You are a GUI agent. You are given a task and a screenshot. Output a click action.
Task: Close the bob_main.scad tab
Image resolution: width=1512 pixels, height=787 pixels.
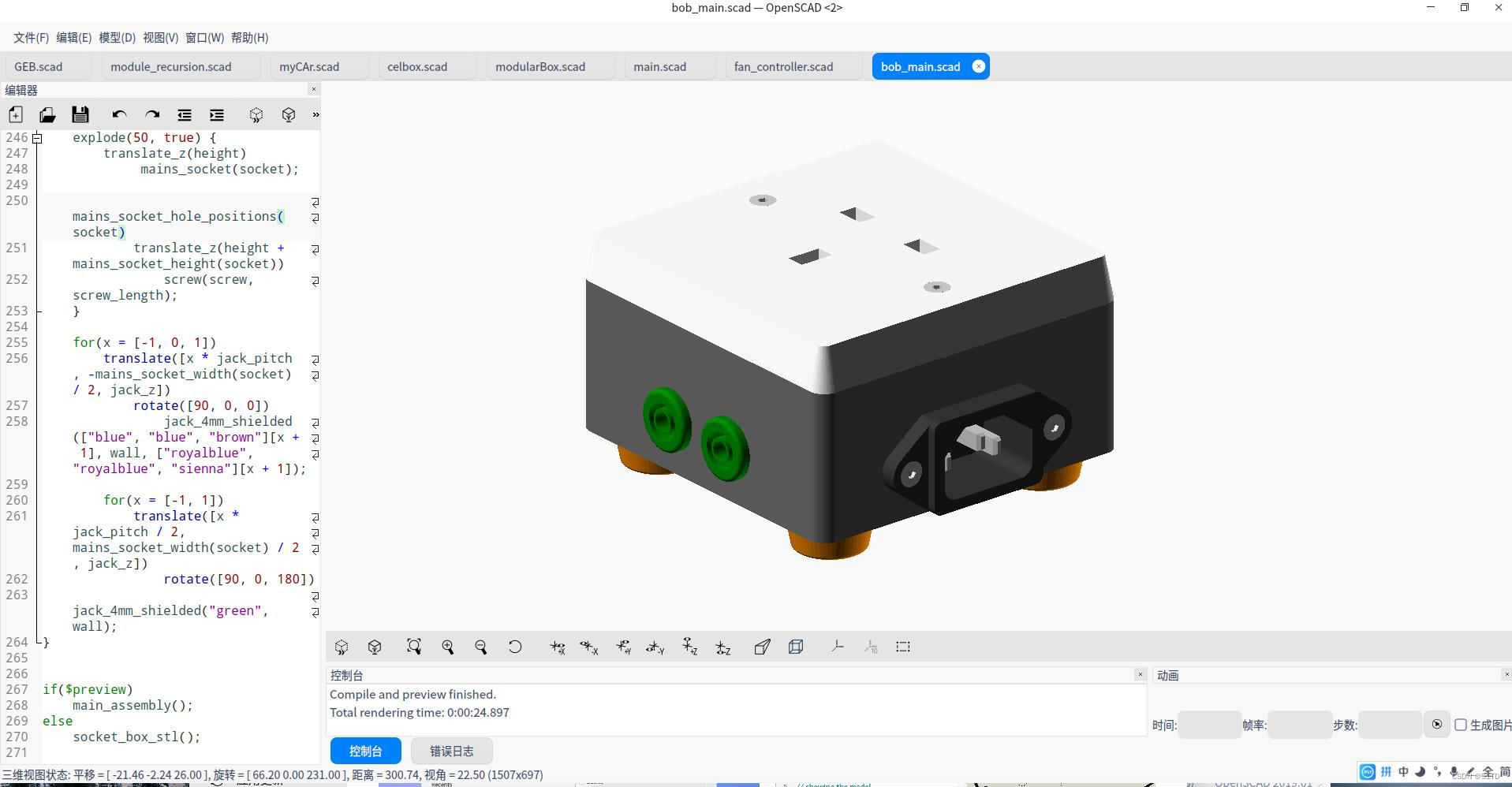tap(978, 66)
